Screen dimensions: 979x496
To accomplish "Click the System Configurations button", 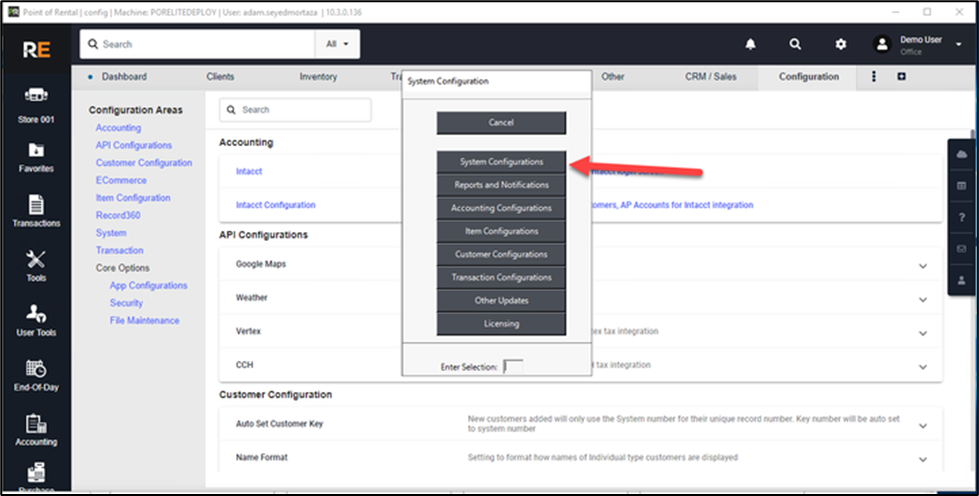I will [501, 162].
